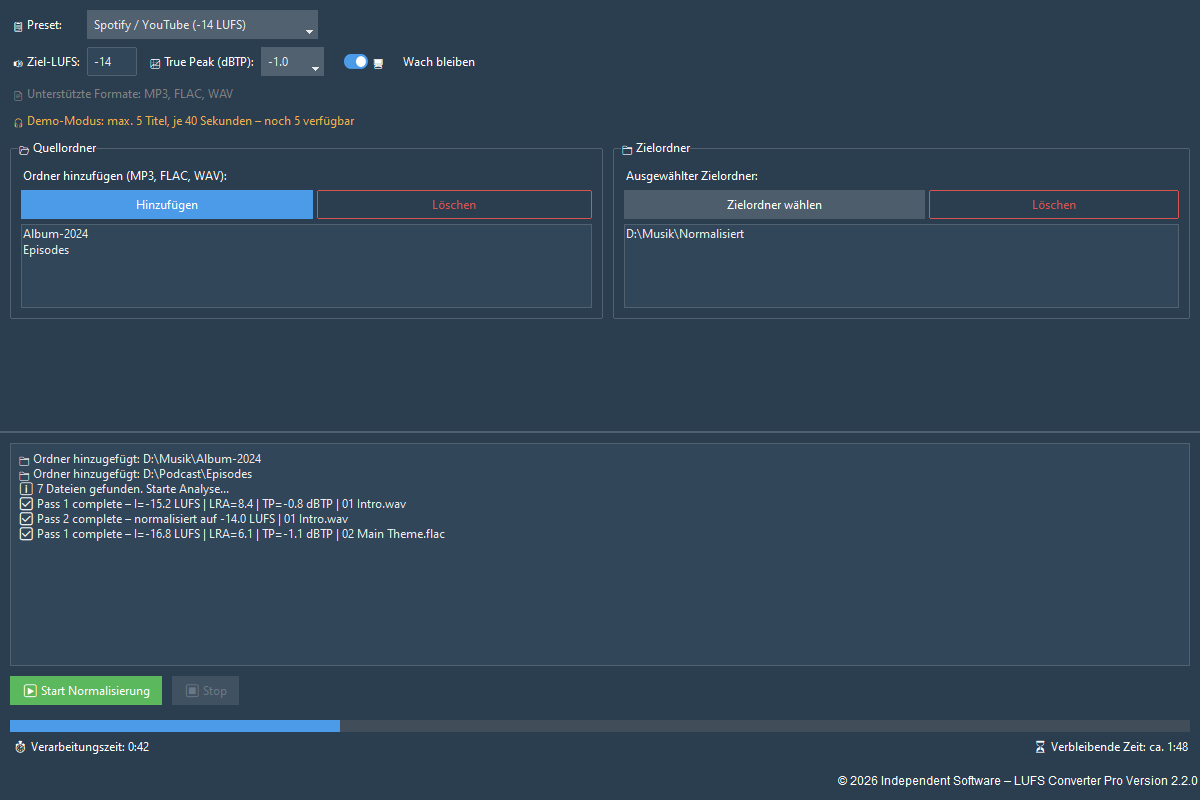Toggle the Wach bleiben switch

point(355,62)
